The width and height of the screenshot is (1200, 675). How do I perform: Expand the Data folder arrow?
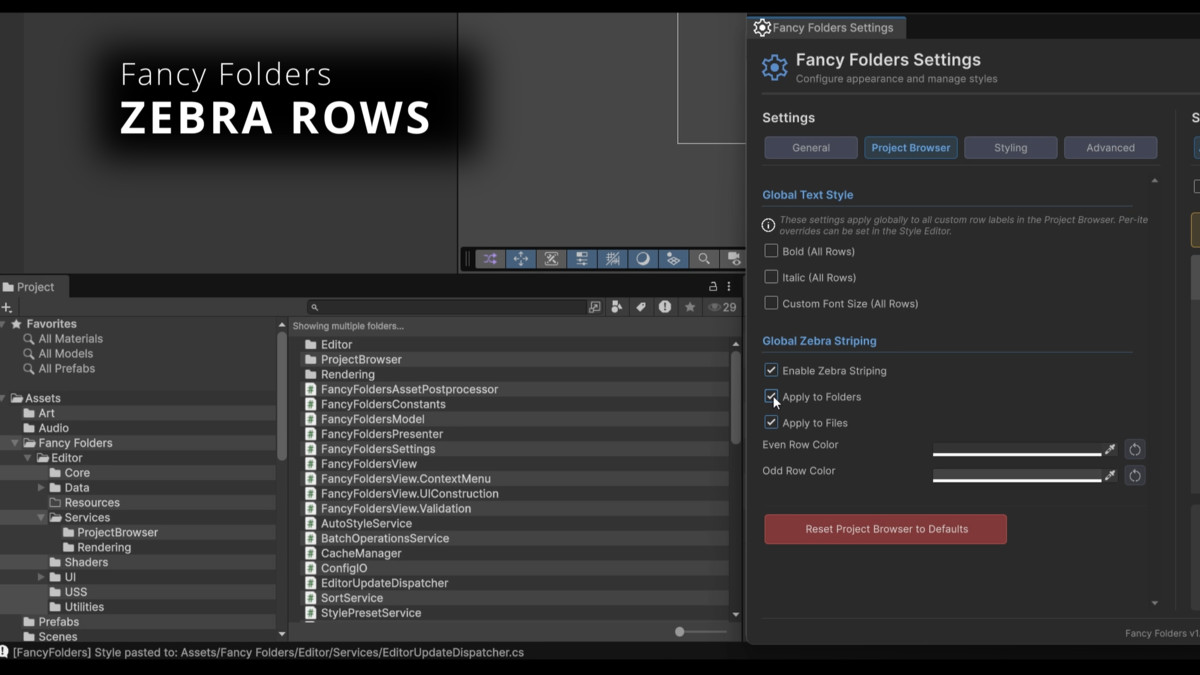(x=41, y=488)
